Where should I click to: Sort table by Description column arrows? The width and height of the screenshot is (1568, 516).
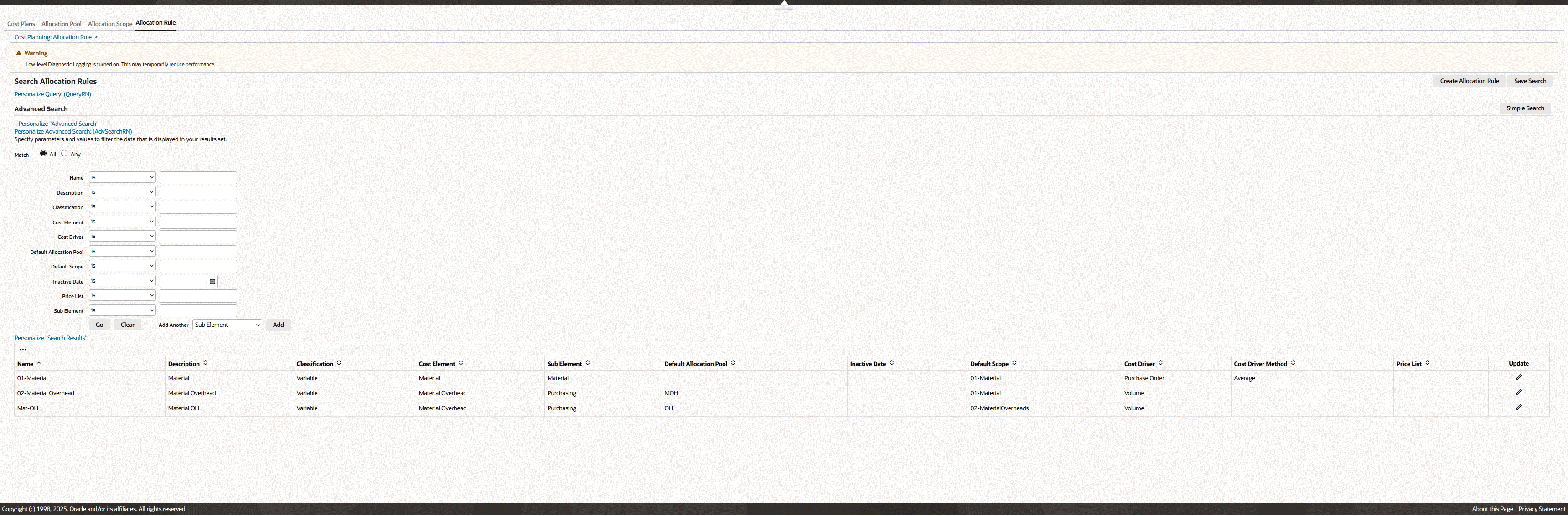click(205, 363)
